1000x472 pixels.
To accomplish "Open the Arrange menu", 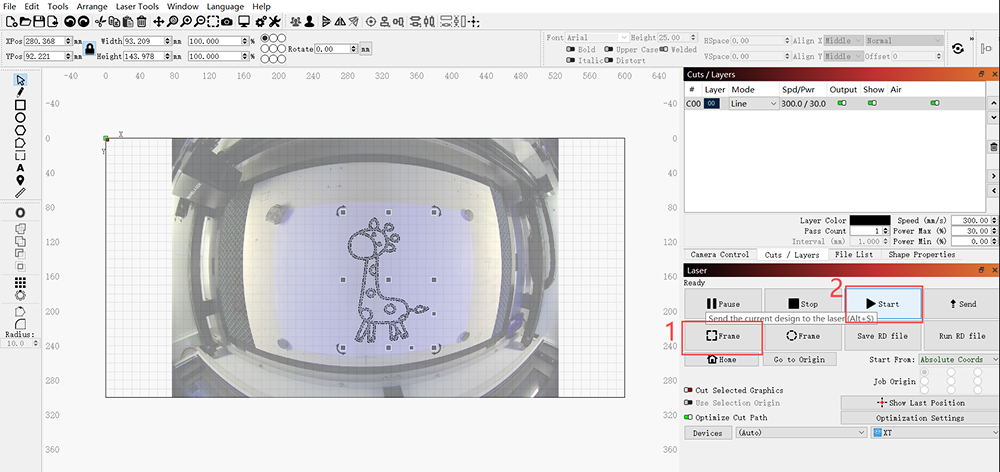I will tap(91, 6).
